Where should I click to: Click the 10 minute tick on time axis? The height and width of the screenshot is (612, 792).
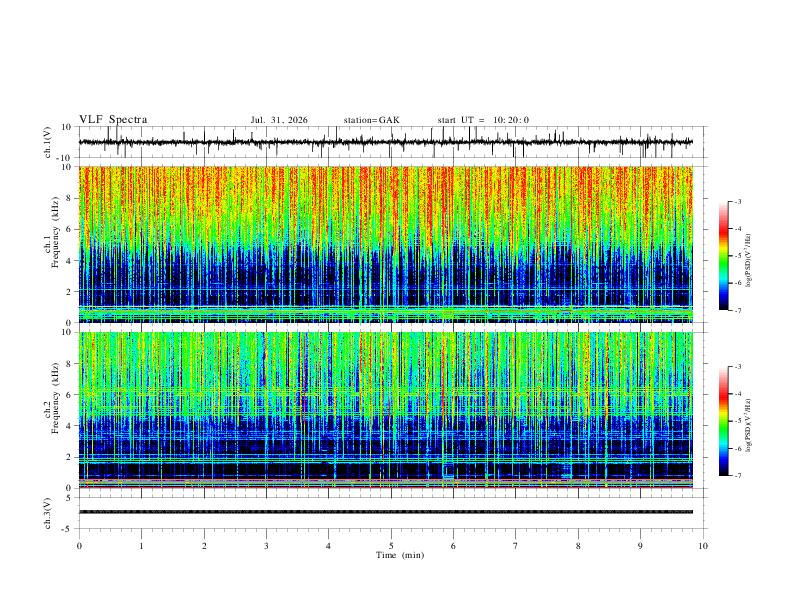pyautogui.click(x=703, y=546)
